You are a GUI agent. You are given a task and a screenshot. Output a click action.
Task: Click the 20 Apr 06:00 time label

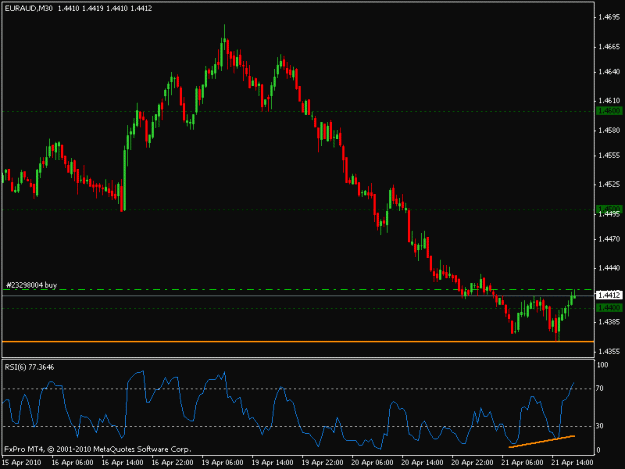372,462
